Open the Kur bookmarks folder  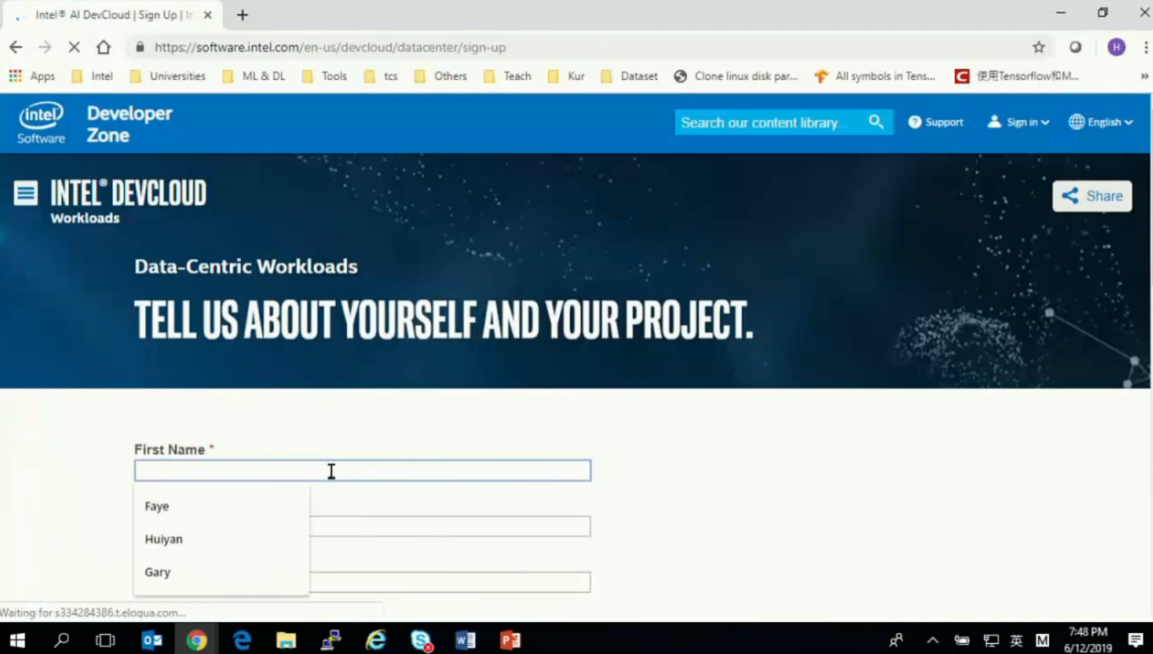566,76
